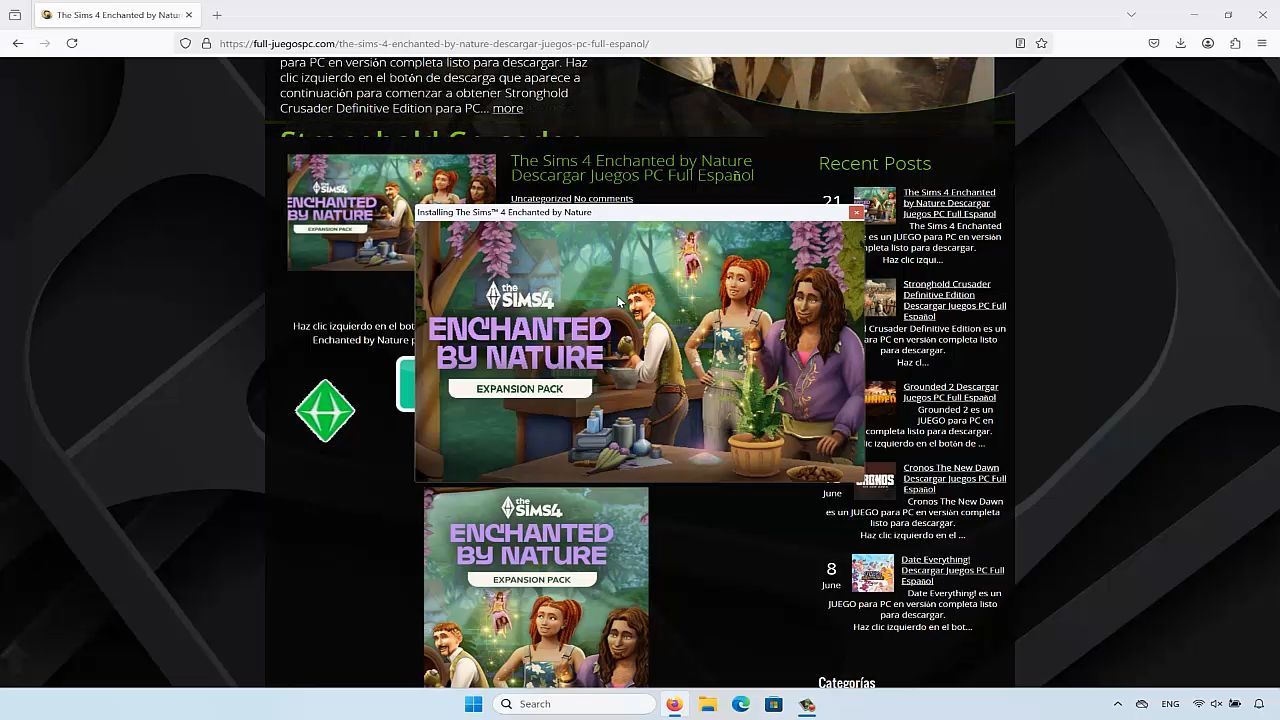Launch Microsoft Edge from the taskbar

[741, 704]
